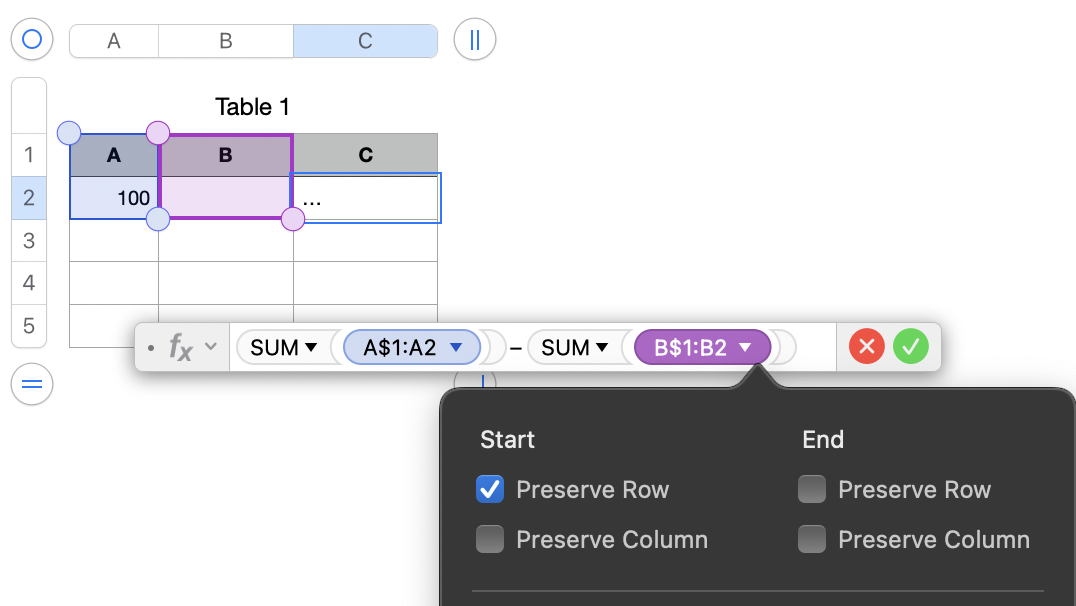Open the B$1:B2 reference dropdown arrow
The height and width of the screenshot is (606, 1076).
(x=745, y=347)
